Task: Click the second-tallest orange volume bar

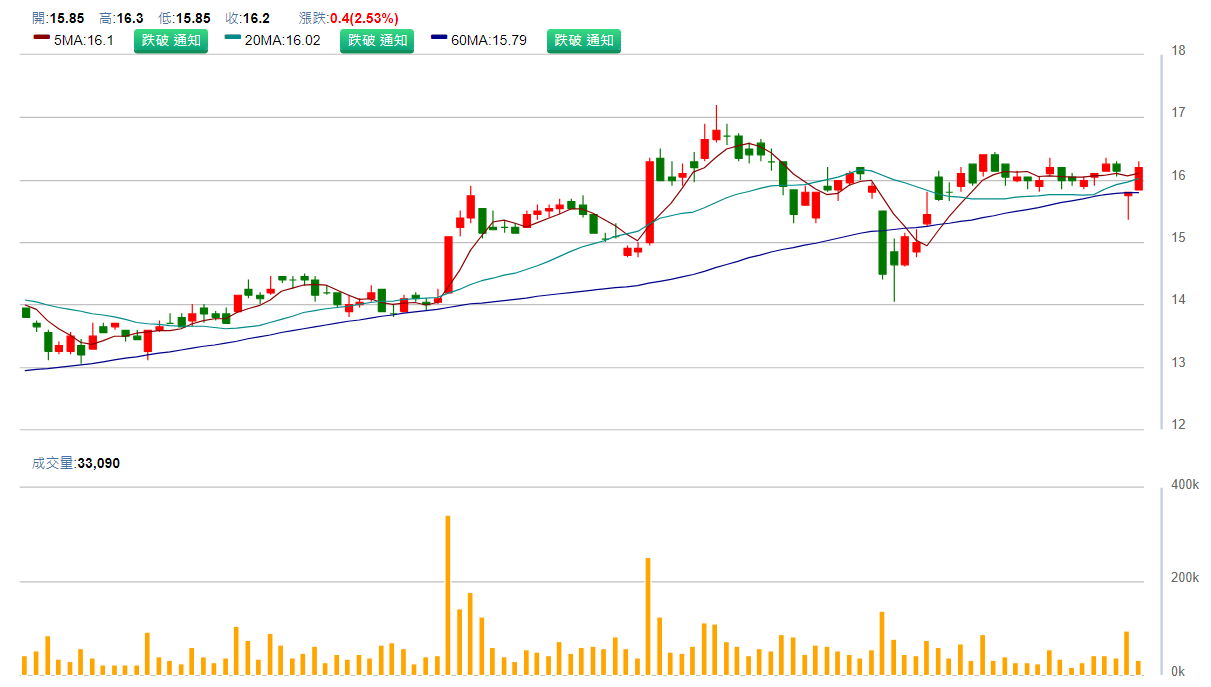Action: tap(648, 615)
